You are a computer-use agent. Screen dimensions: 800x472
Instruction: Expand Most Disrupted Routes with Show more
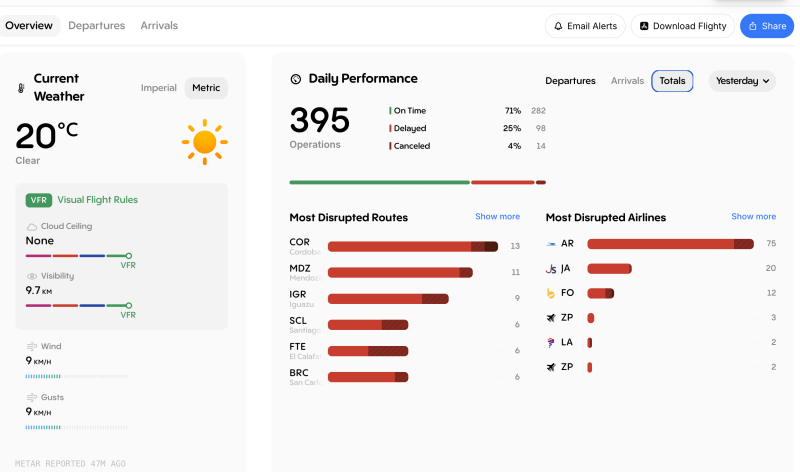point(497,217)
